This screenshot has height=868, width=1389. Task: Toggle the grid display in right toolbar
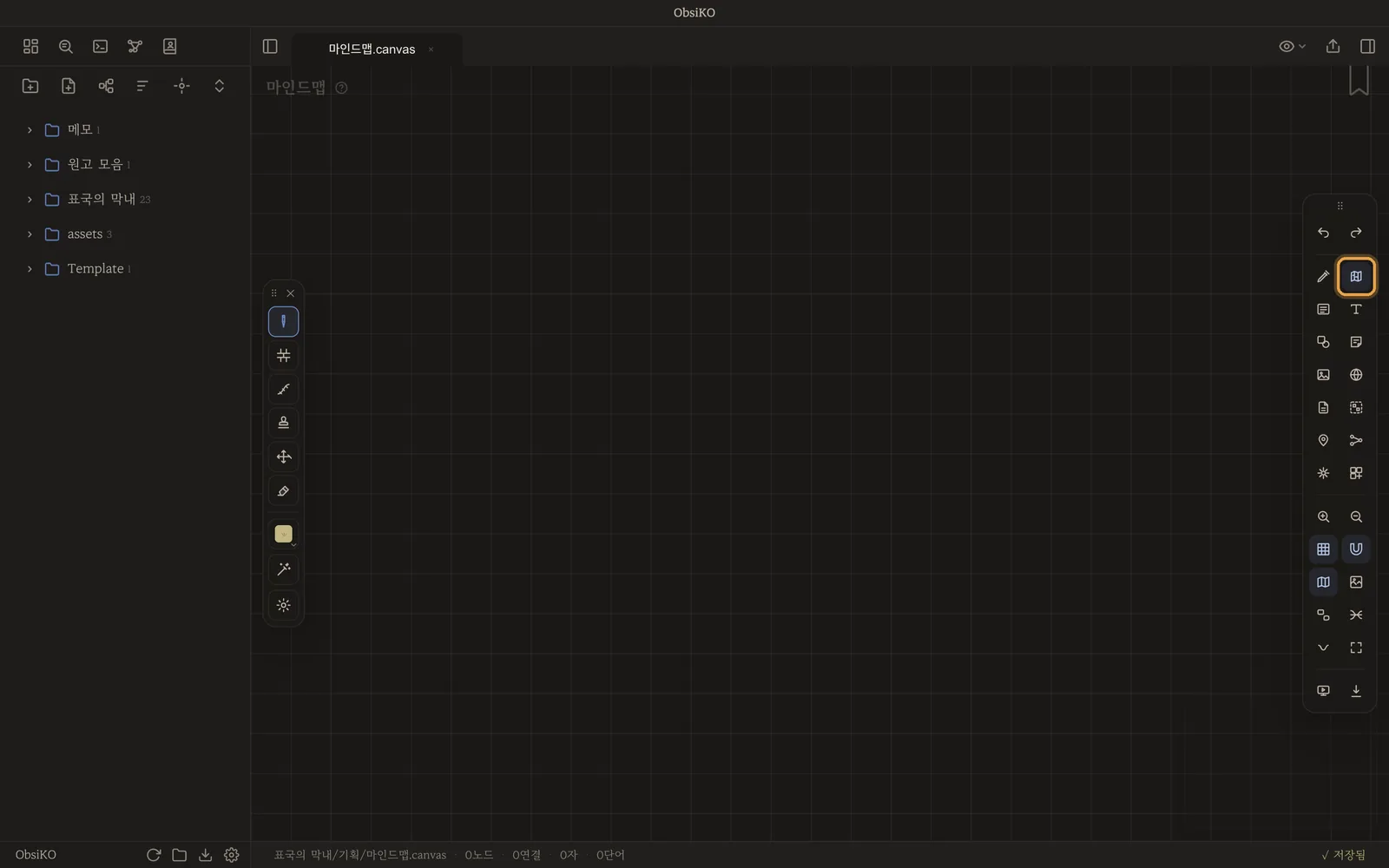[1323, 549]
